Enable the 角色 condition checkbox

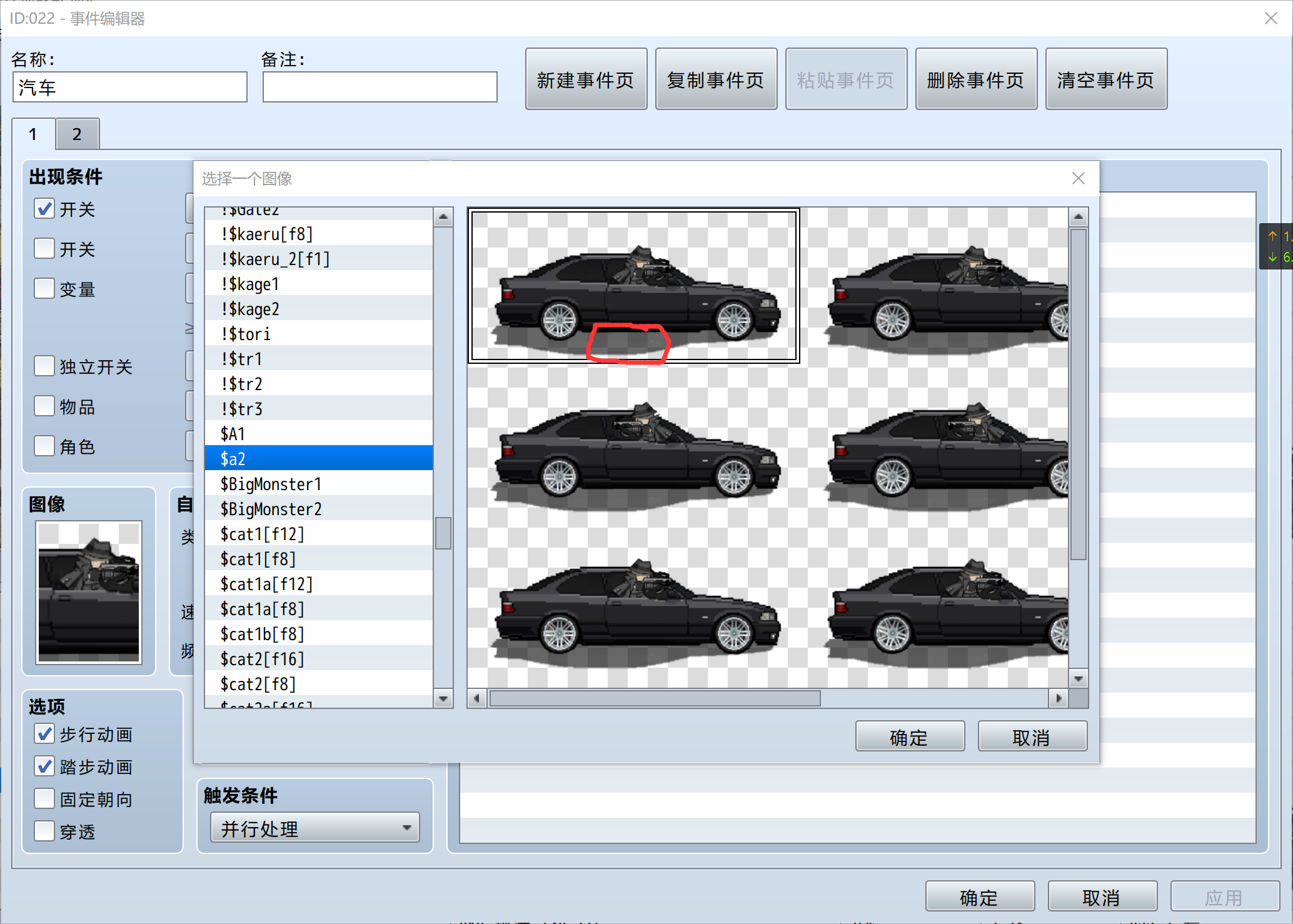coord(44,446)
